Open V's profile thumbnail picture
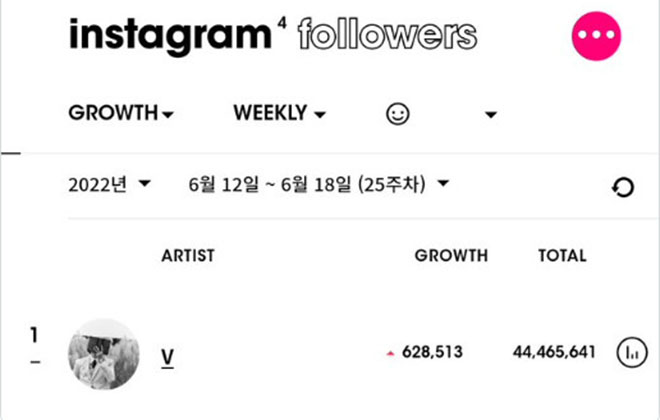The height and width of the screenshot is (420, 660). [104, 354]
